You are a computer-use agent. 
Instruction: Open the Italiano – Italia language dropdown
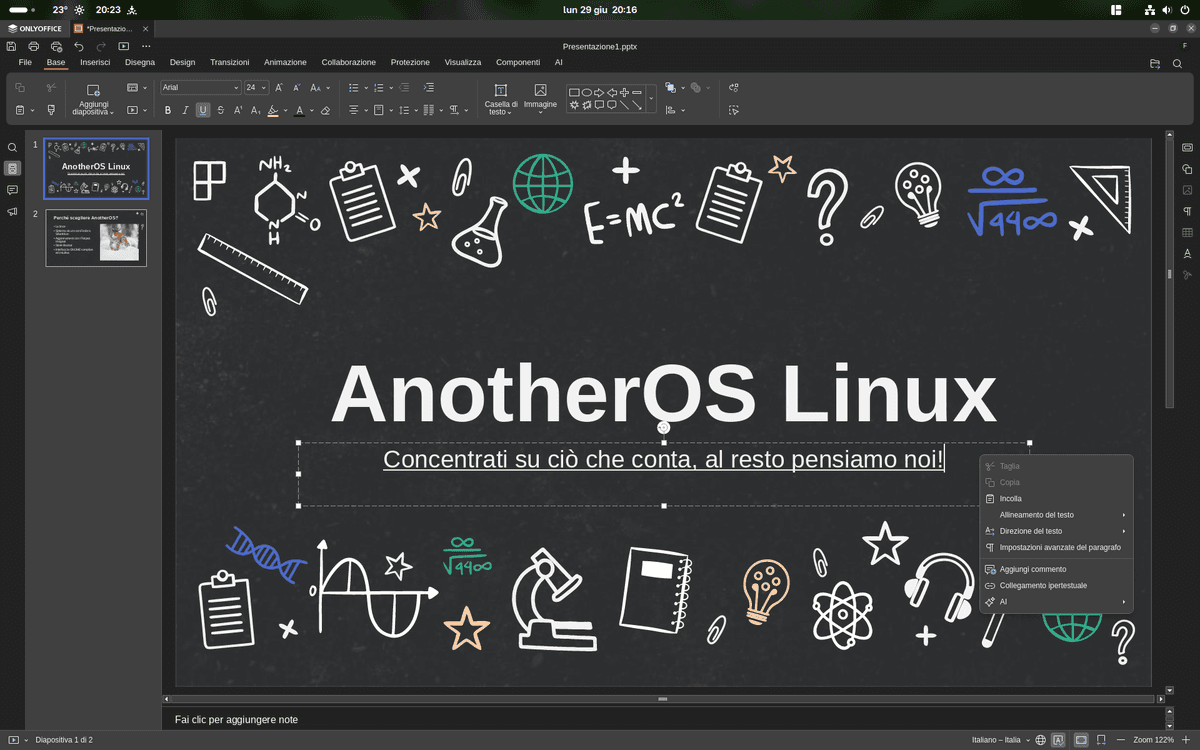(x=1001, y=740)
